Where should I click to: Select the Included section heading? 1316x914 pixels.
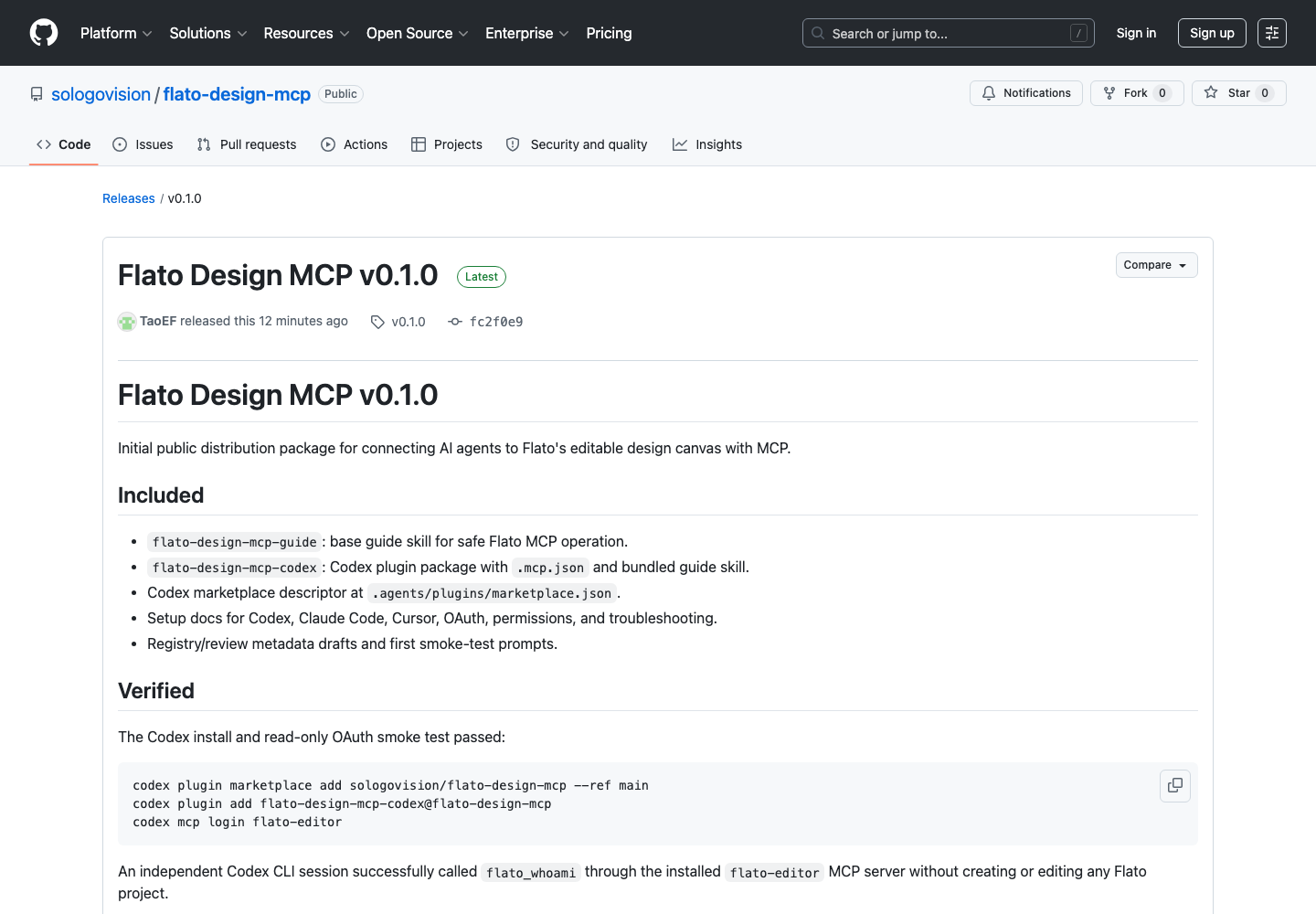161,495
